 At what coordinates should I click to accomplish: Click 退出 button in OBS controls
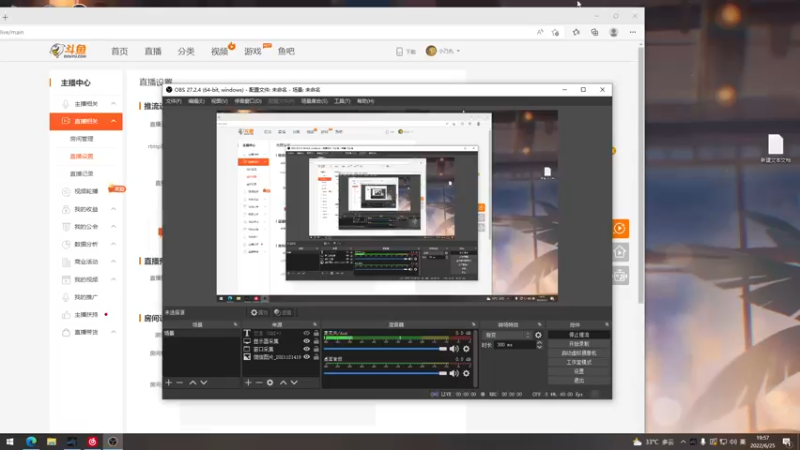pos(579,381)
